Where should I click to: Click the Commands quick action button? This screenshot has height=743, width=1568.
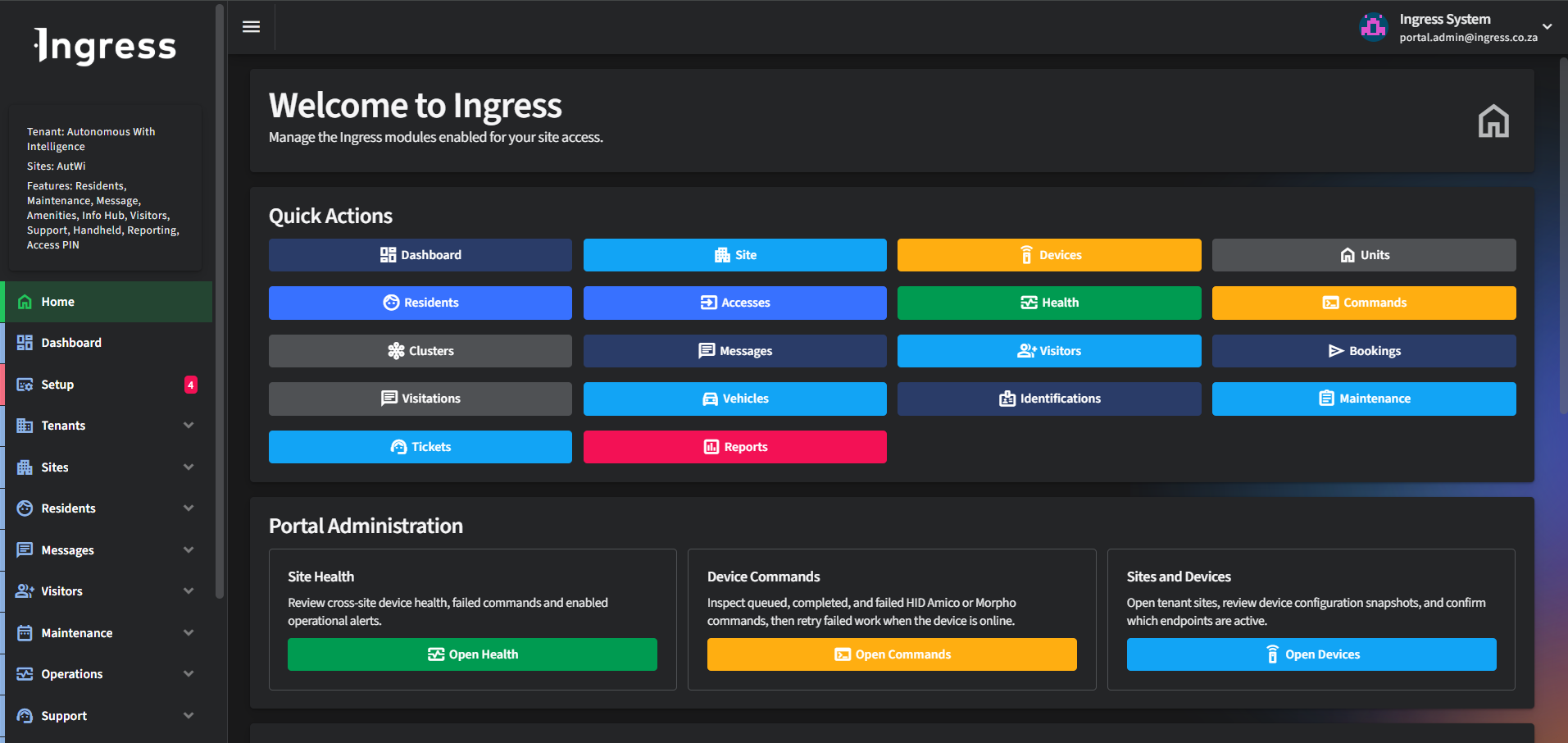(1364, 303)
